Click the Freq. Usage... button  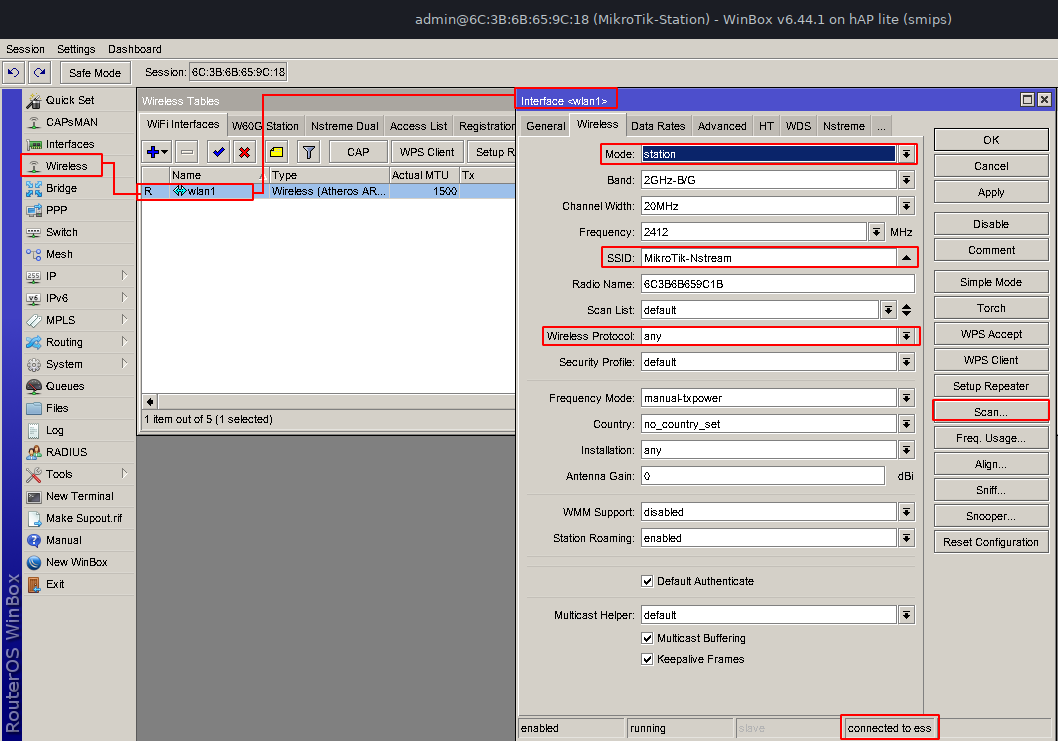coord(991,438)
